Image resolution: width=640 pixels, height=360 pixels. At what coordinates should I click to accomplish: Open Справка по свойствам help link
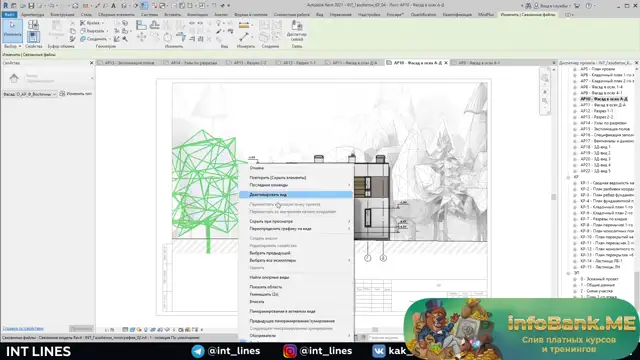tap(23, 328)
